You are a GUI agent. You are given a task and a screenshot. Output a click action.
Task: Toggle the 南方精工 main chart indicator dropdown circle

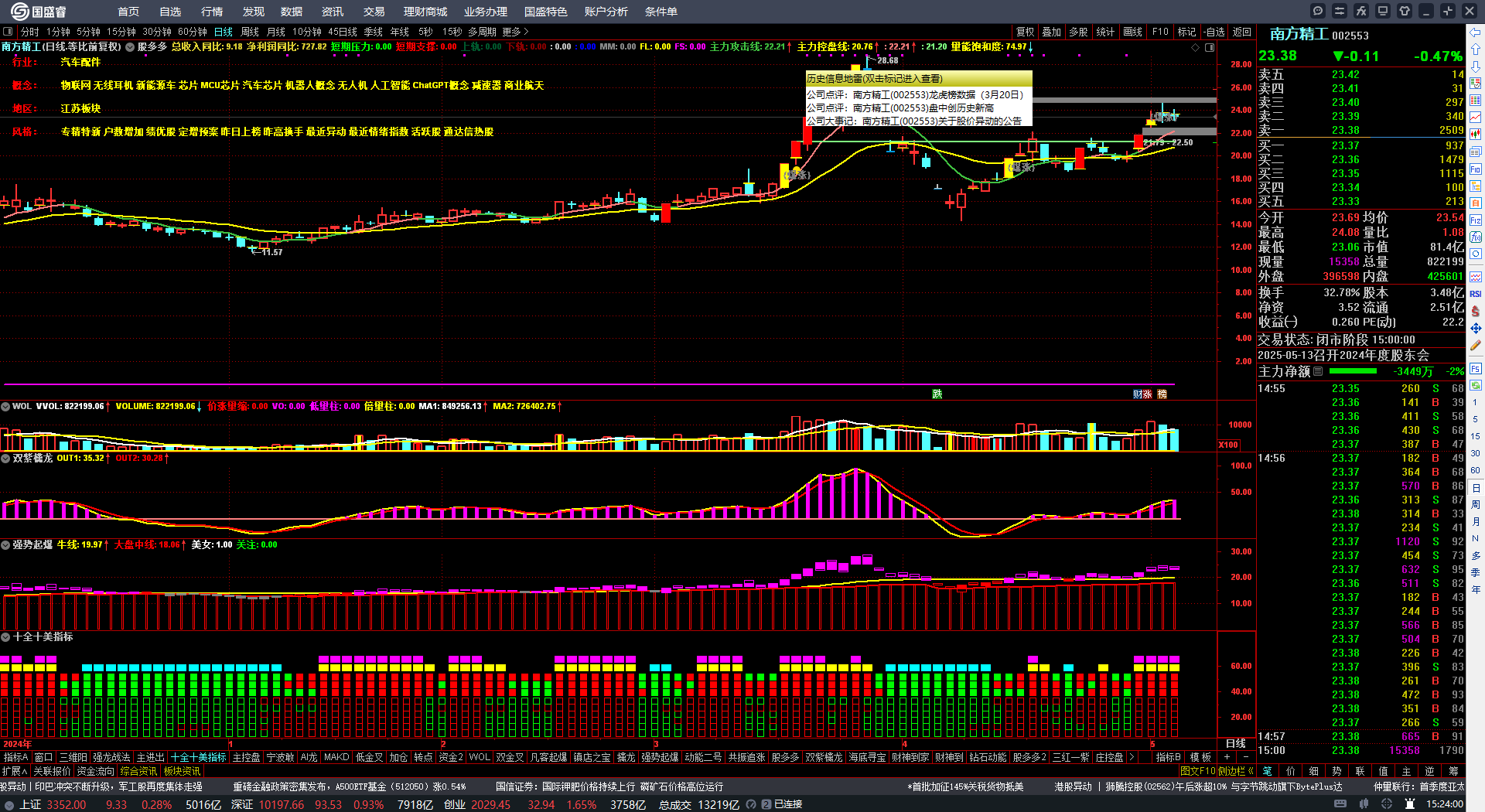(130, 47)
